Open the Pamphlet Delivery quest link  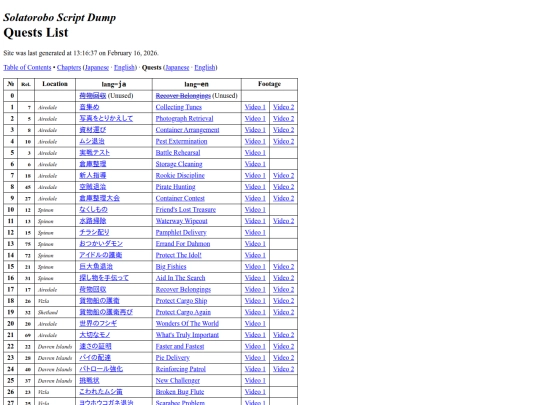(x=181, y=232)
